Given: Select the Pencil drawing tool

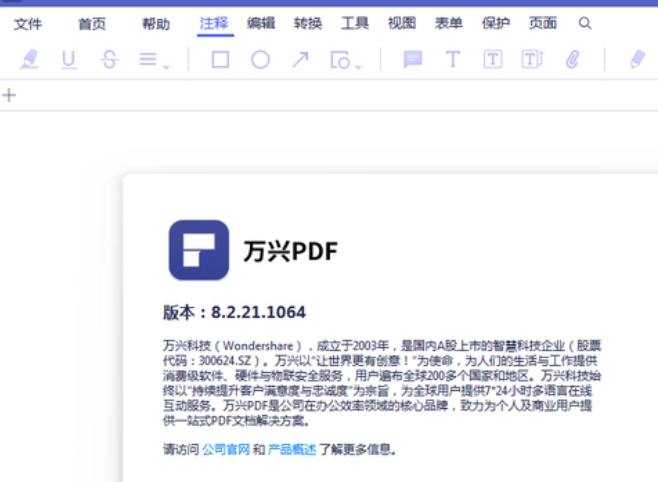Looking at the screenshot, I should [637, 59].
